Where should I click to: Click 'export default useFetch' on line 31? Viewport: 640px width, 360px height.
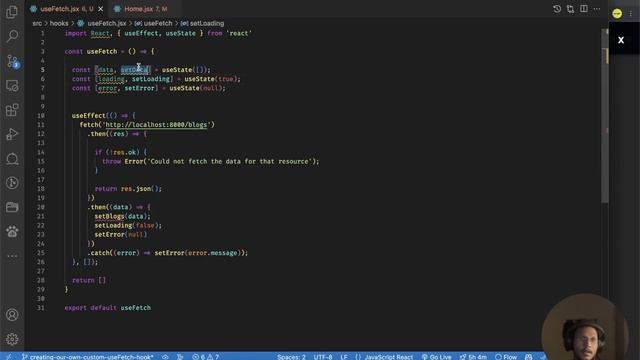click(x=108, y=308)
